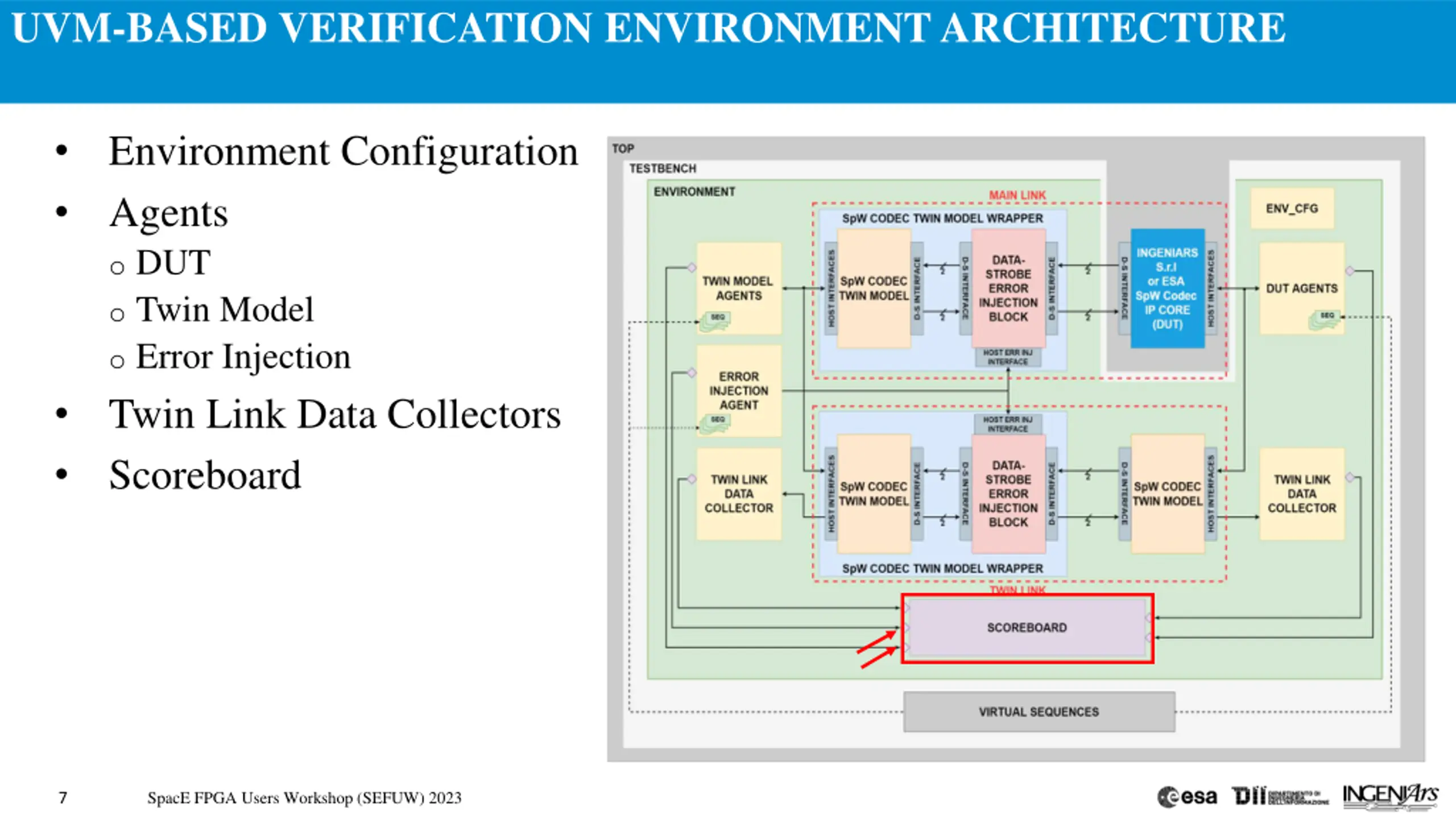Screen dimensions: 1456x819
Task: Click the SEQ icon in DUT AGENTS box
Action: point(1325,319)
